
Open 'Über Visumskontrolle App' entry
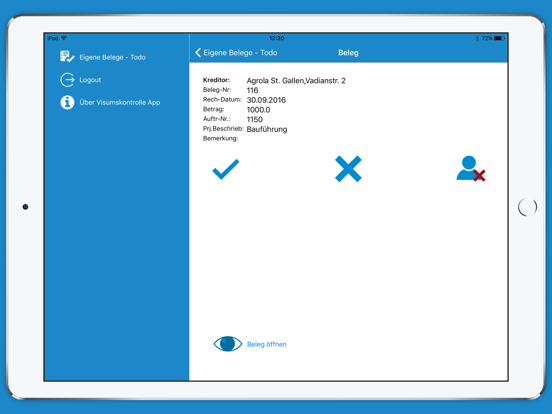(x=120, y=102)
